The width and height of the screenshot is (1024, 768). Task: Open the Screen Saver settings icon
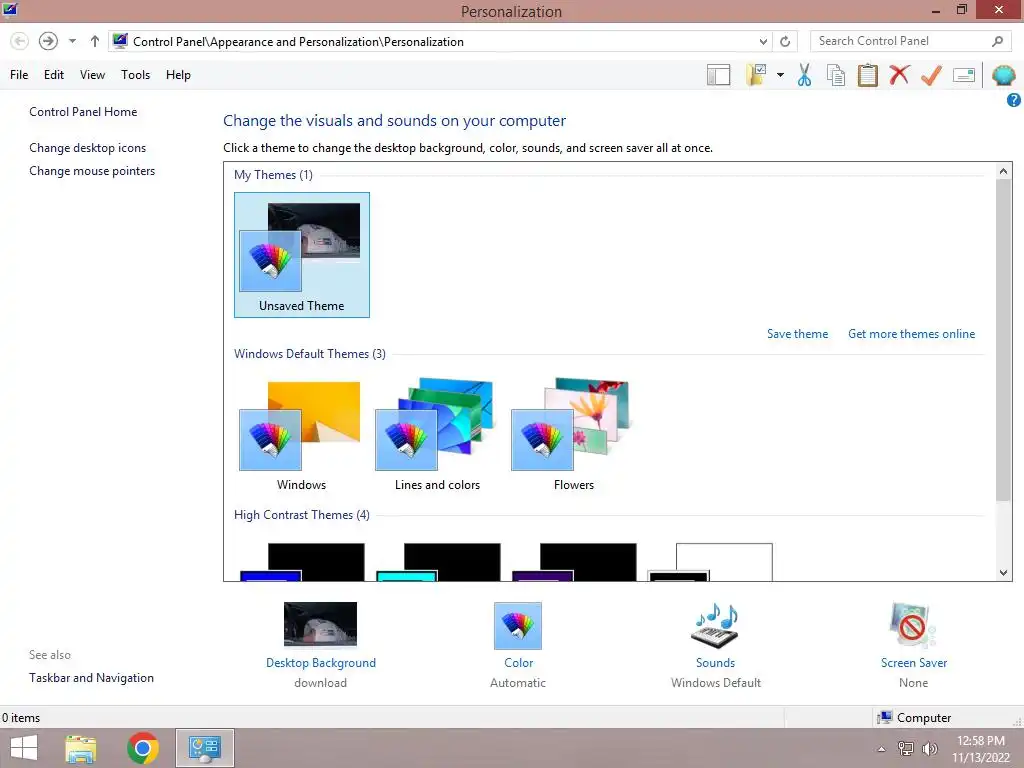913,626
